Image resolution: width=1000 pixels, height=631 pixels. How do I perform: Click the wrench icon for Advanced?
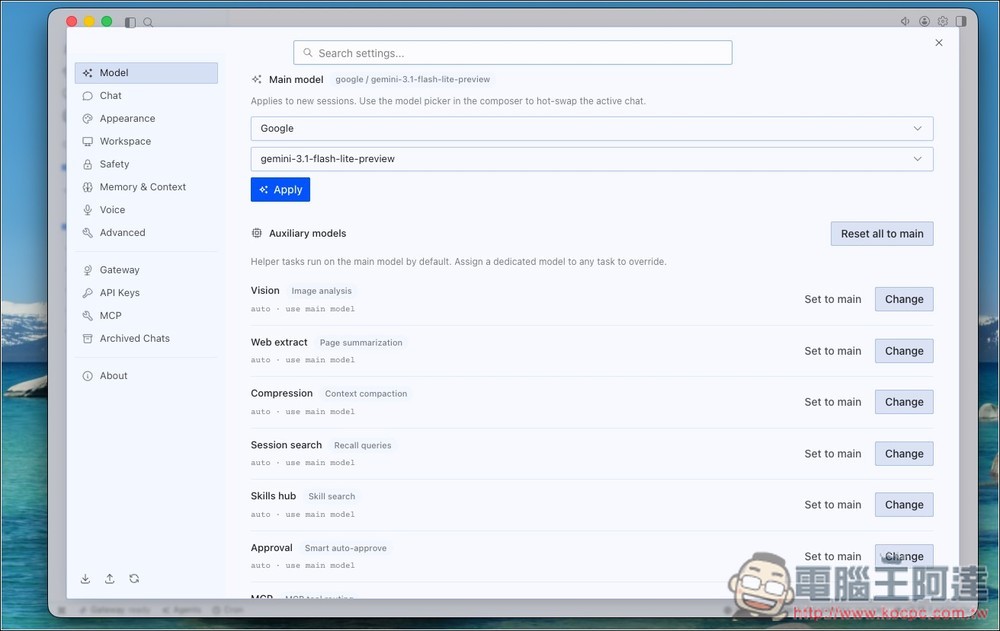[x=87, y=233]
